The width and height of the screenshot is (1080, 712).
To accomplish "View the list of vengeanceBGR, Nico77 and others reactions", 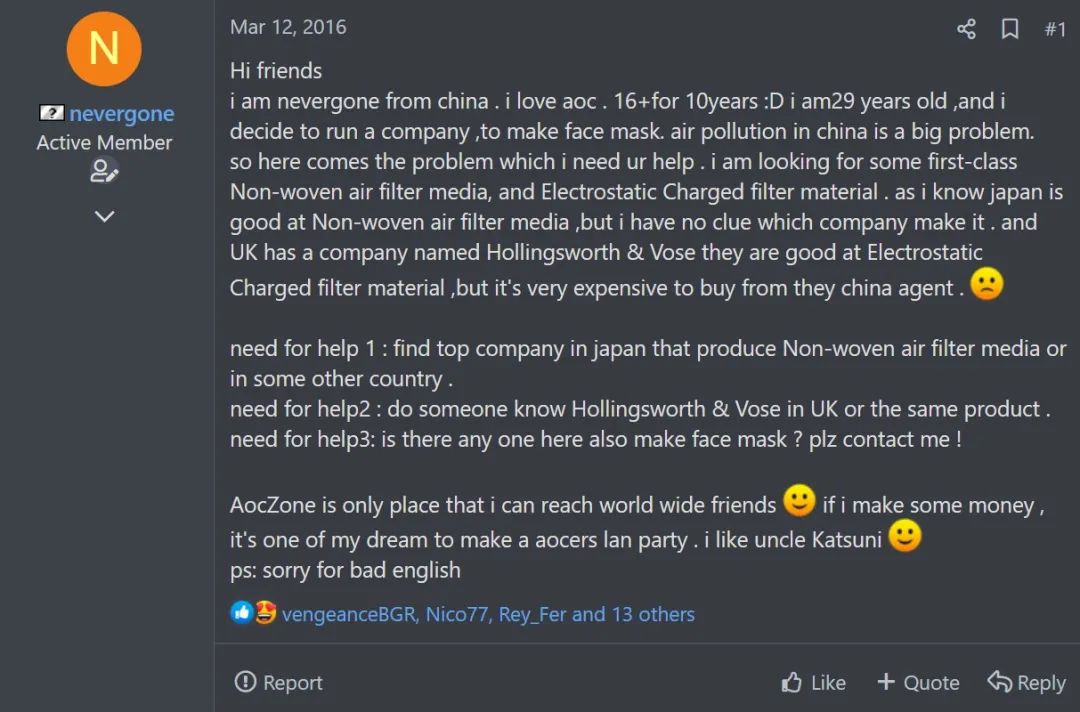I will 488,614.
